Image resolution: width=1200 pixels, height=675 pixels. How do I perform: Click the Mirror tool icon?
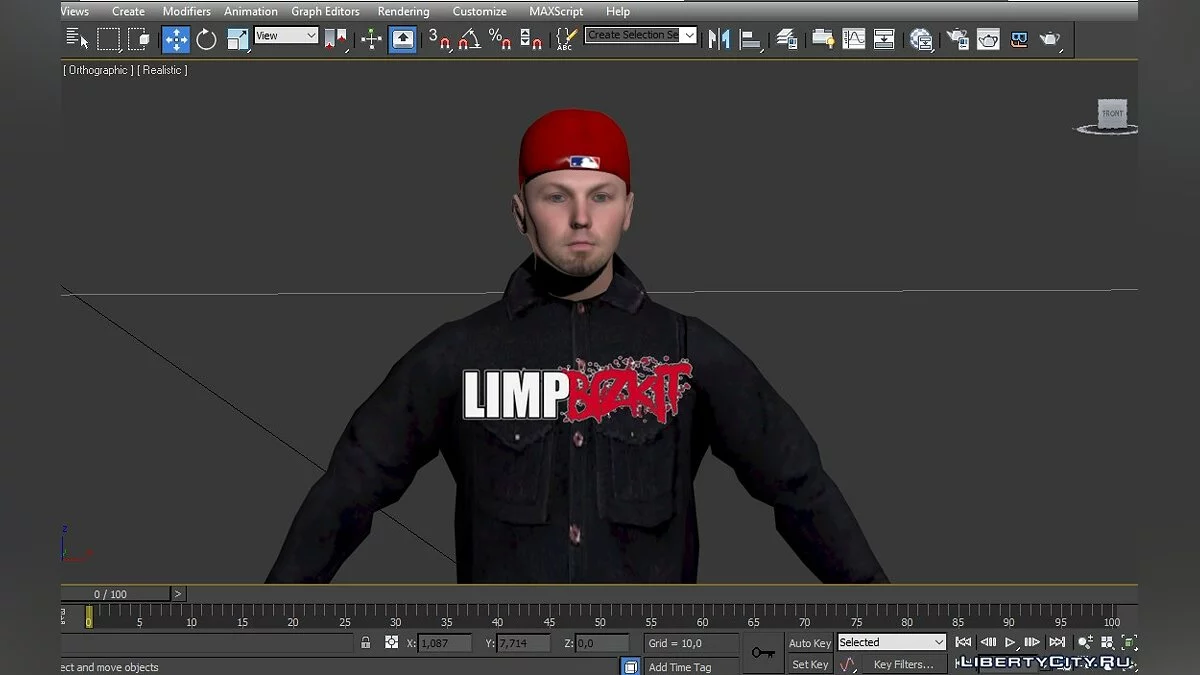pyautogui.click(x=718, y=39)
